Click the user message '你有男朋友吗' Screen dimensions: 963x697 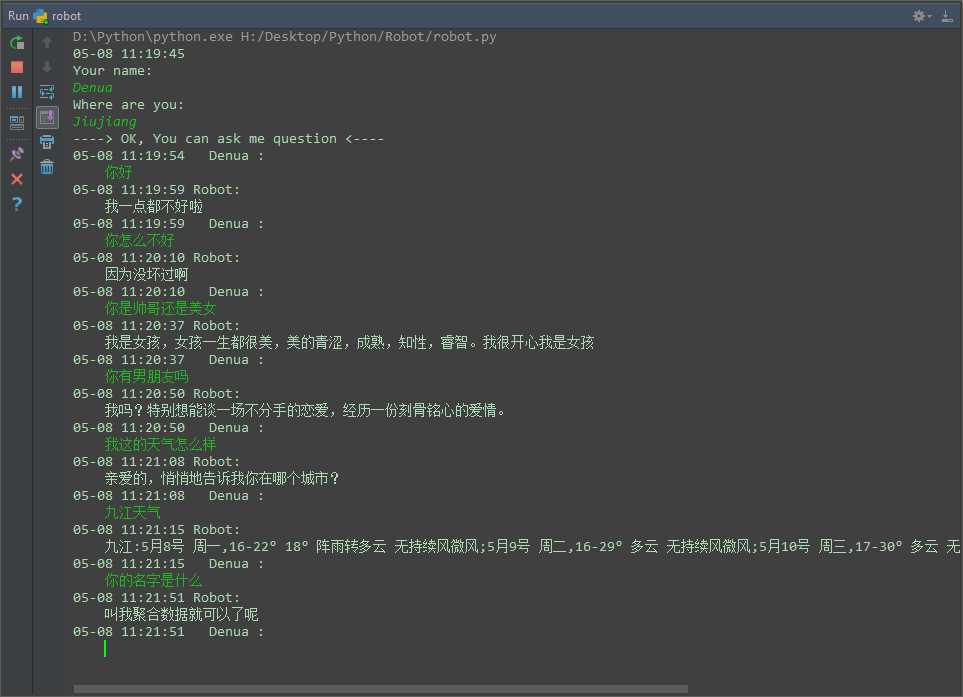click(146, 376)
